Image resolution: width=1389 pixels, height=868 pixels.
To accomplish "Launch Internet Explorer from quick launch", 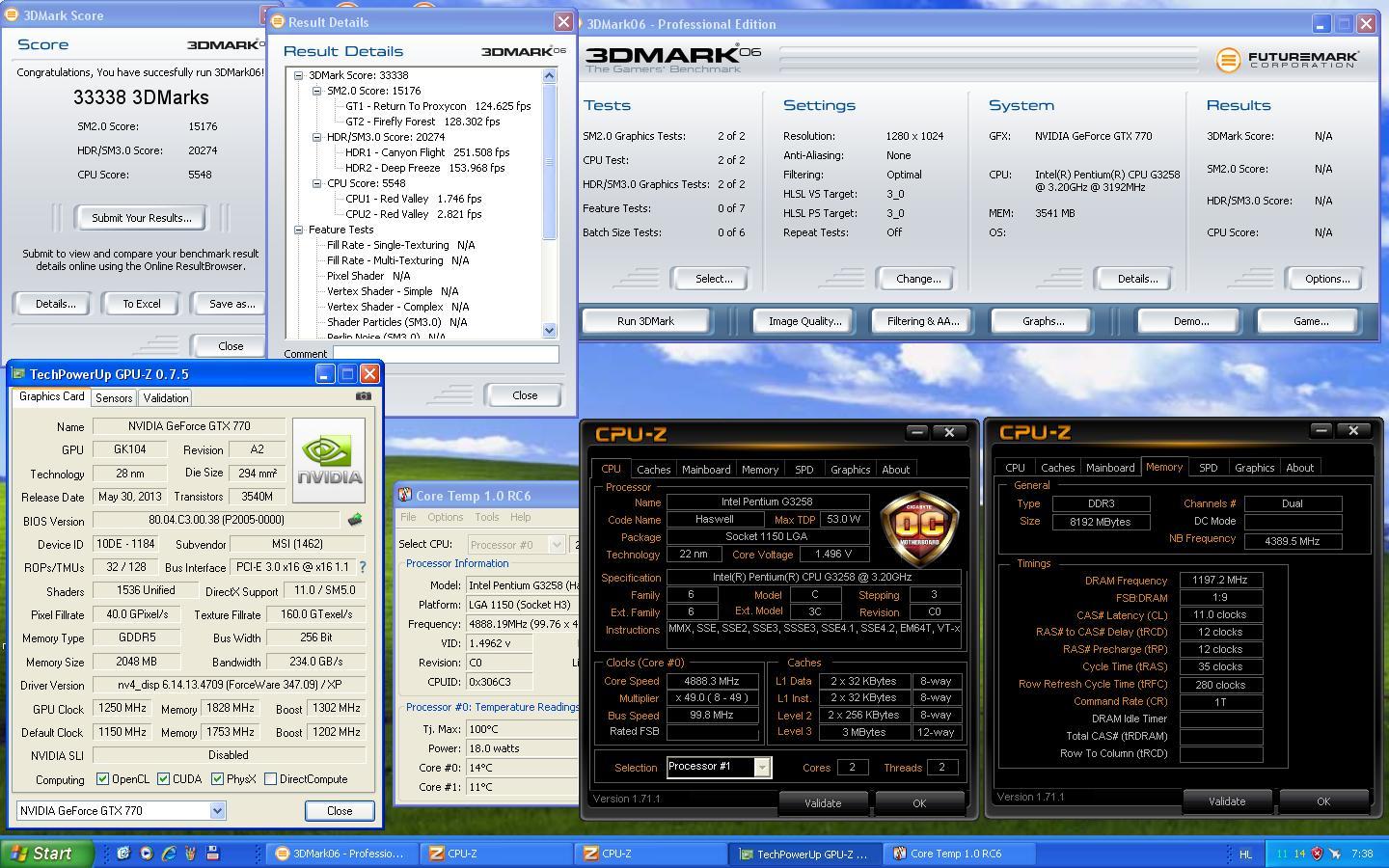I will (x=169, y=854).
